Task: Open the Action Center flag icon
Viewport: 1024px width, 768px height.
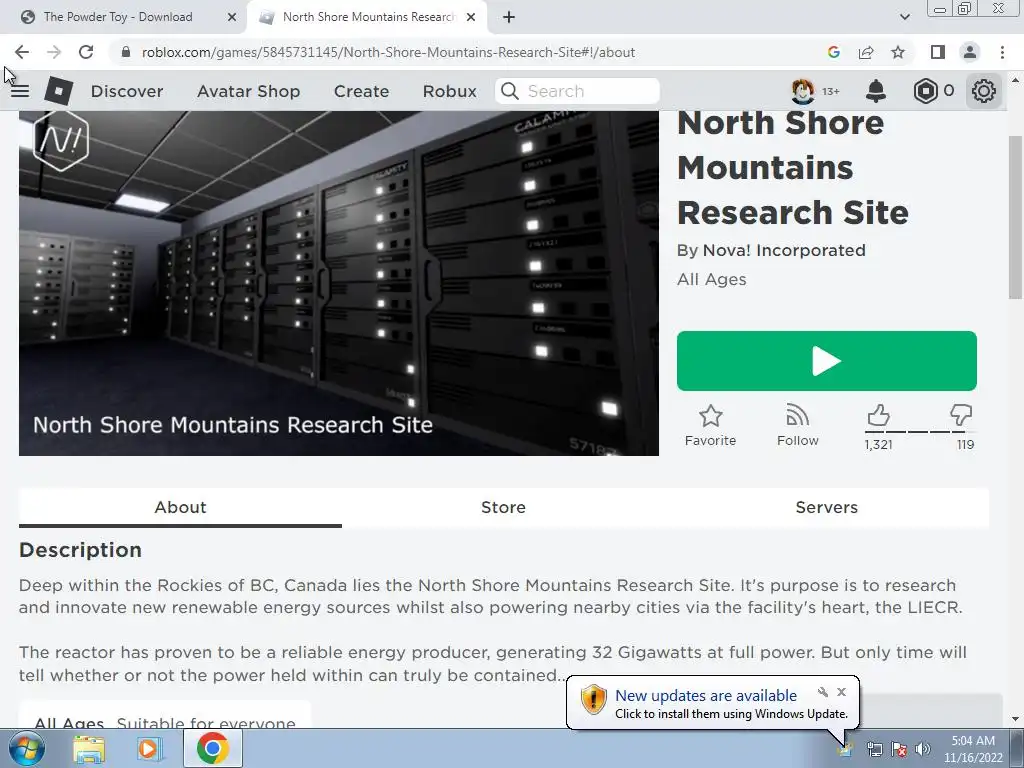Action: [x=899, y=749]
